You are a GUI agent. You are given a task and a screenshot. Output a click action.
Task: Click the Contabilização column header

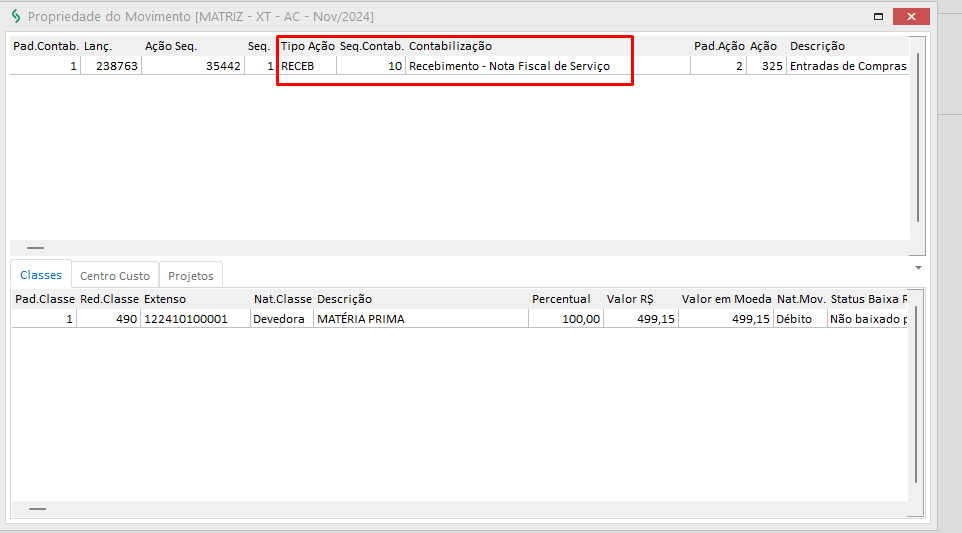[450, 46]
